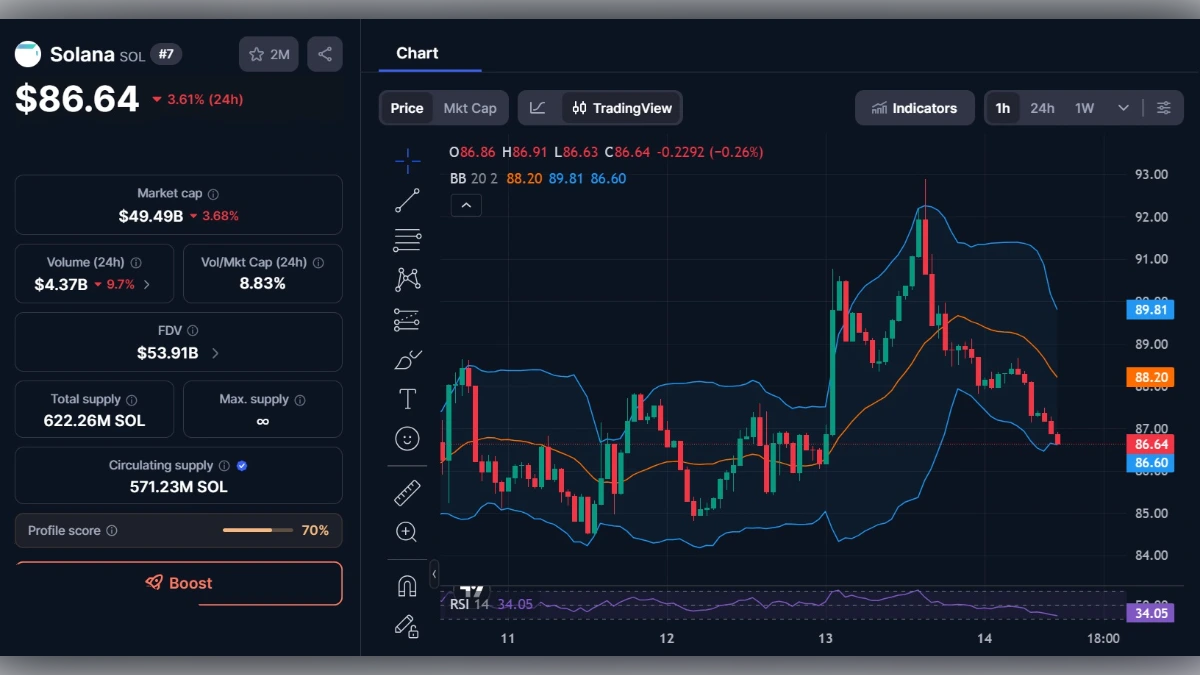Open the Indicators panel
Screen dimensions: 1200x675
[x=914, y=107]
